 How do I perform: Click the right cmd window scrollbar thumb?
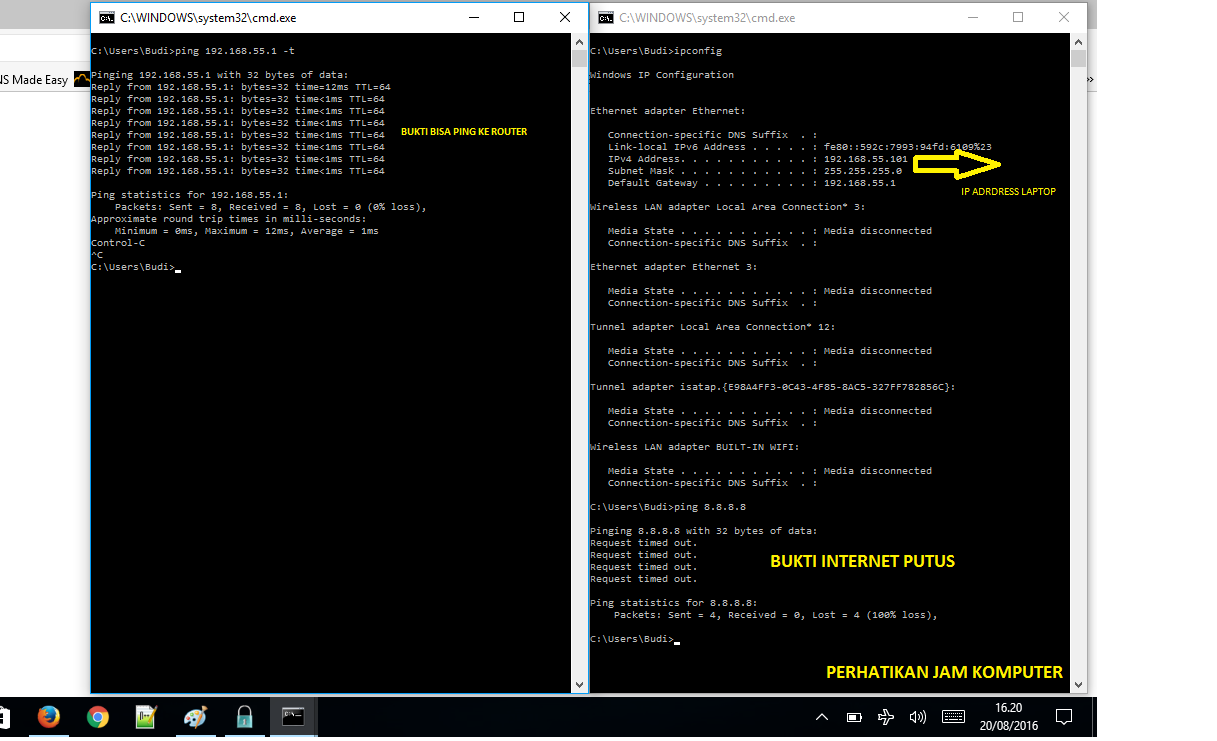point(1078,58)
